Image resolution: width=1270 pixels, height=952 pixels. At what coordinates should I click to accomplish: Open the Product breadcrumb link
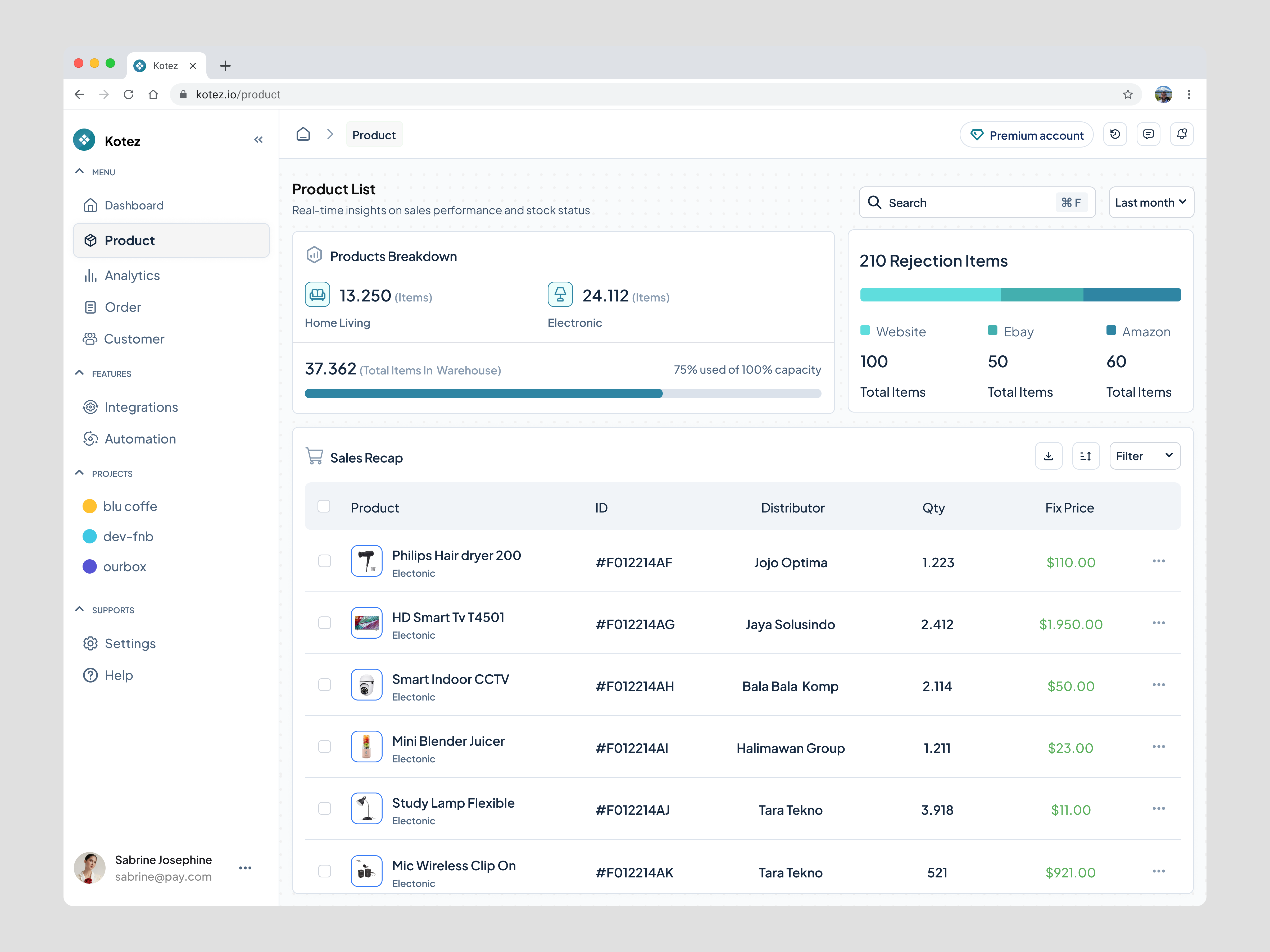tap(374, 134)
